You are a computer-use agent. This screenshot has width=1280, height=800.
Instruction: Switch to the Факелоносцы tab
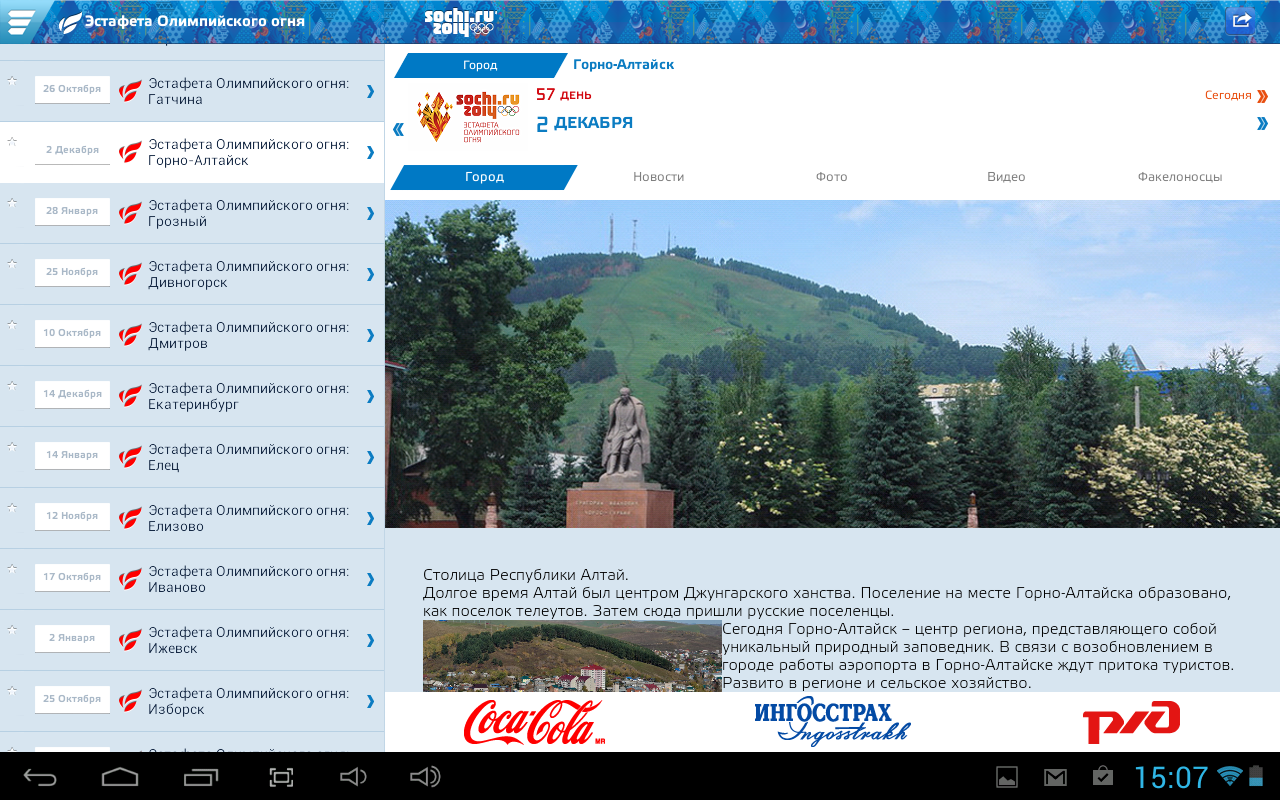[1179, 177]
